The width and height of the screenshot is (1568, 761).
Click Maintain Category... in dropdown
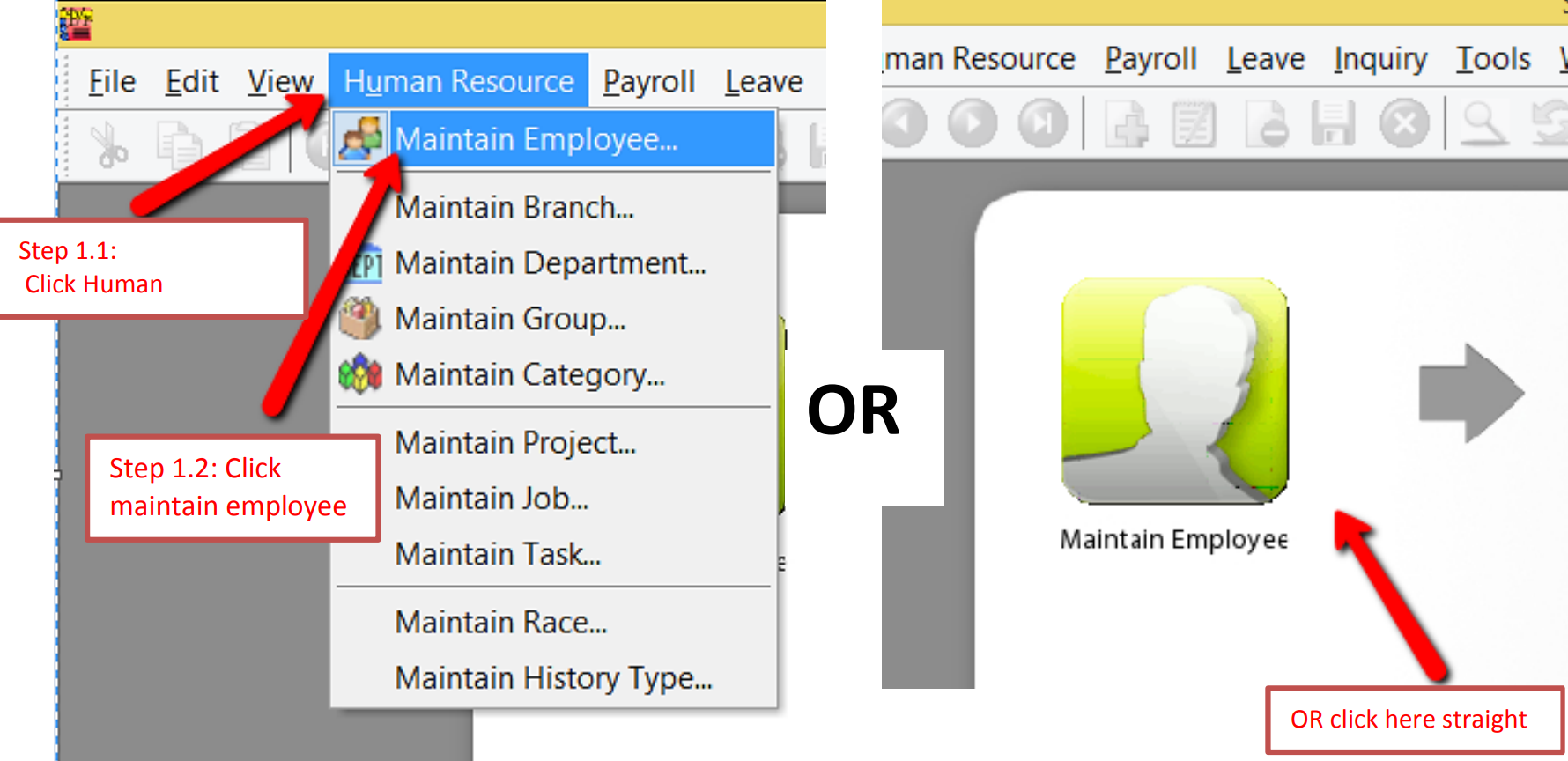[x=529, y=375]
